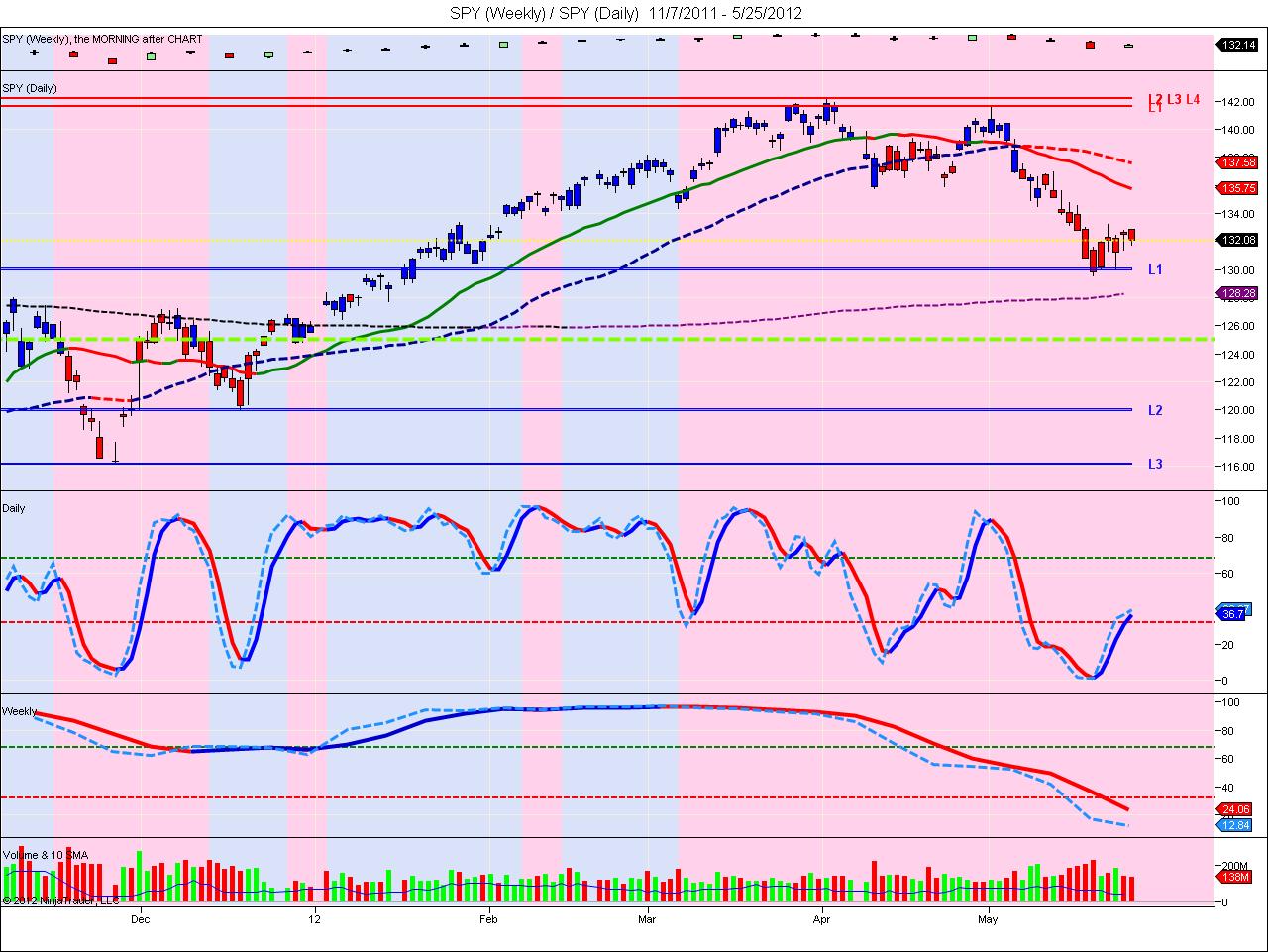The height and width of the screenshot is (952, 1268).
Task: Click the 40 level on Weekly stochastic axis
Action: pos(1229,789)
